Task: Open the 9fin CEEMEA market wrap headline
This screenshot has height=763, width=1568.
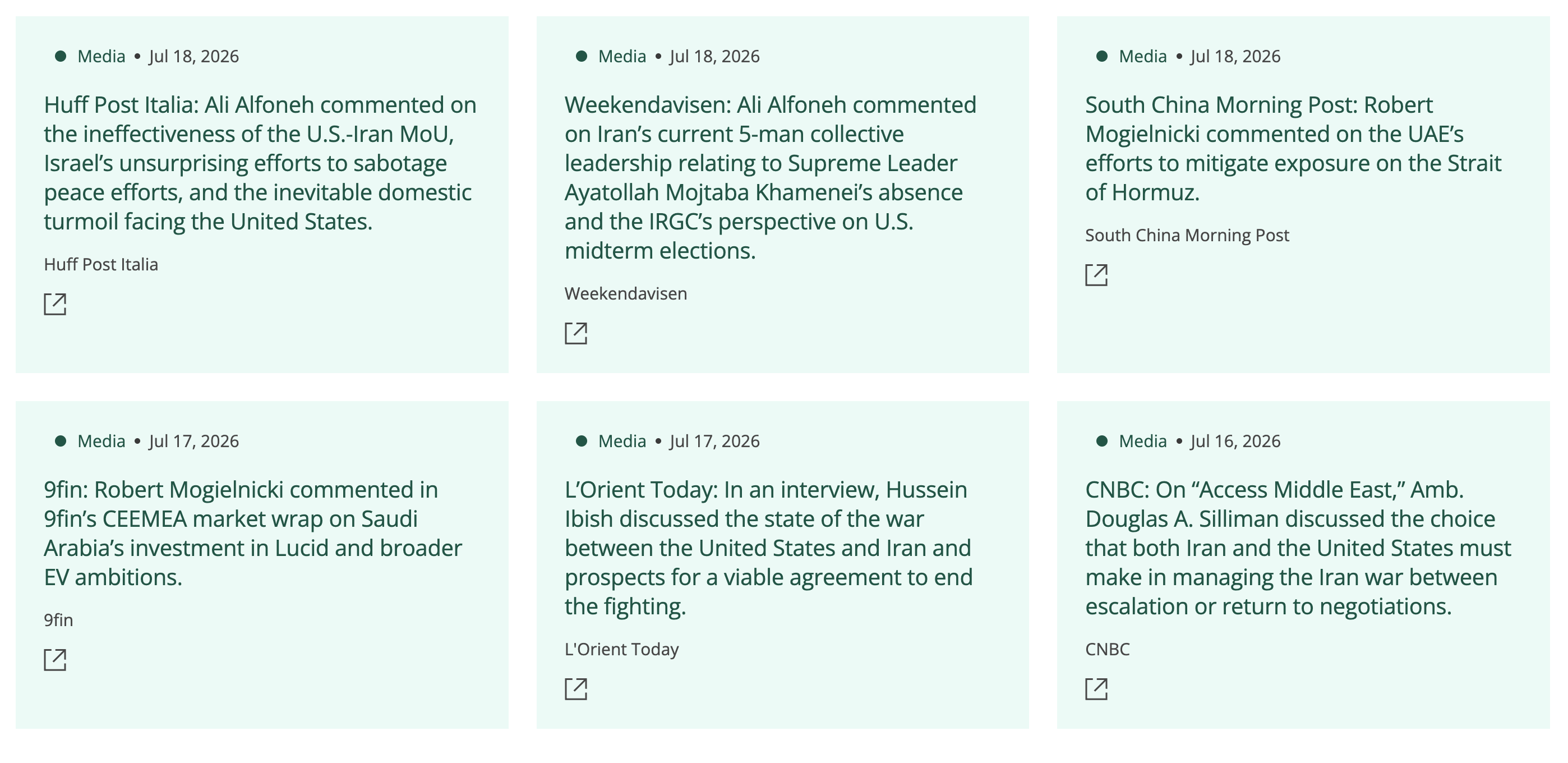Action: click(x=252, y=534)
